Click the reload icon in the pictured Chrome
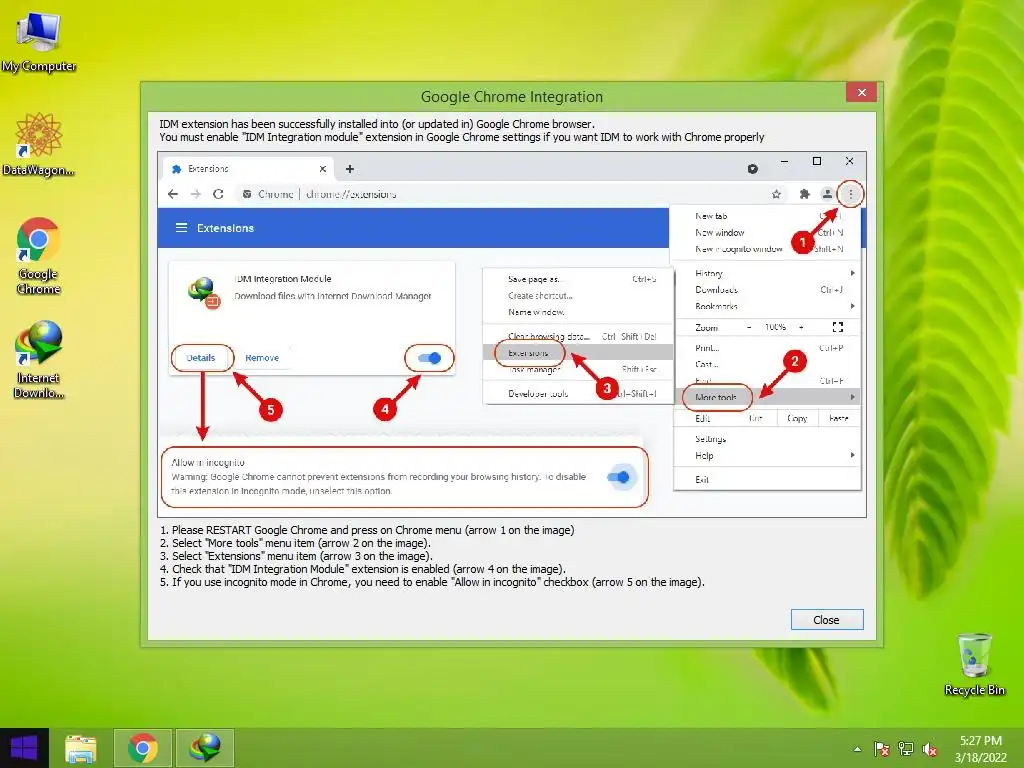1024x768 pixels. (219, 194)
